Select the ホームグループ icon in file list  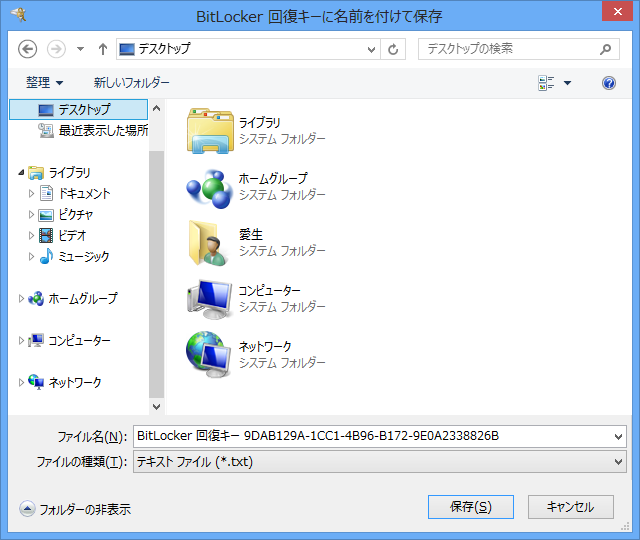click(x=210, y=188)
